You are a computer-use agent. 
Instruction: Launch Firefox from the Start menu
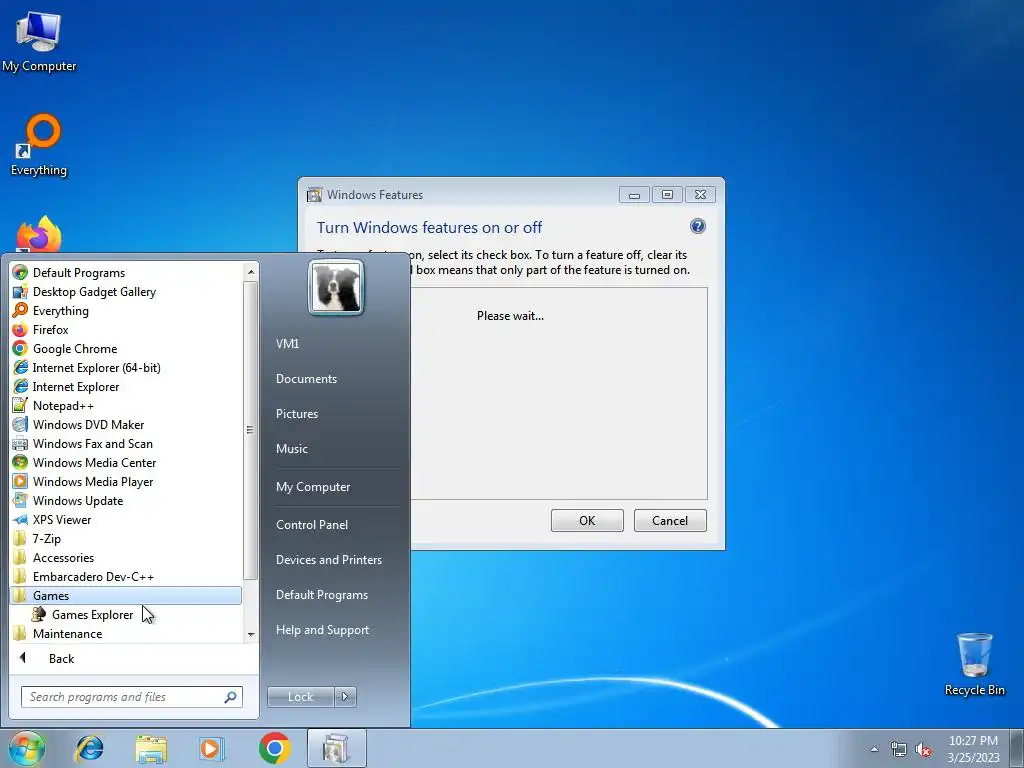click(126, 330)
